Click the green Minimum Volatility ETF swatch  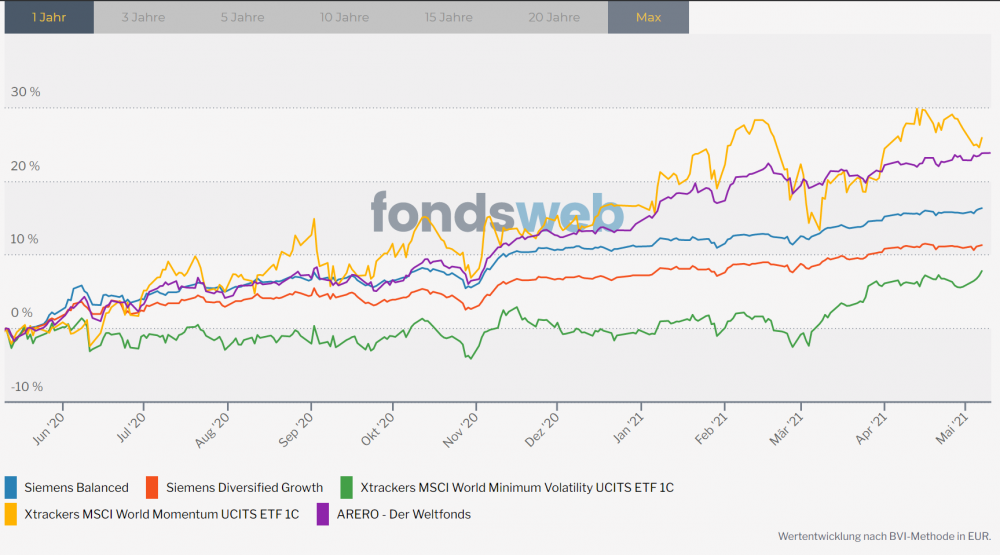(347, 488)
